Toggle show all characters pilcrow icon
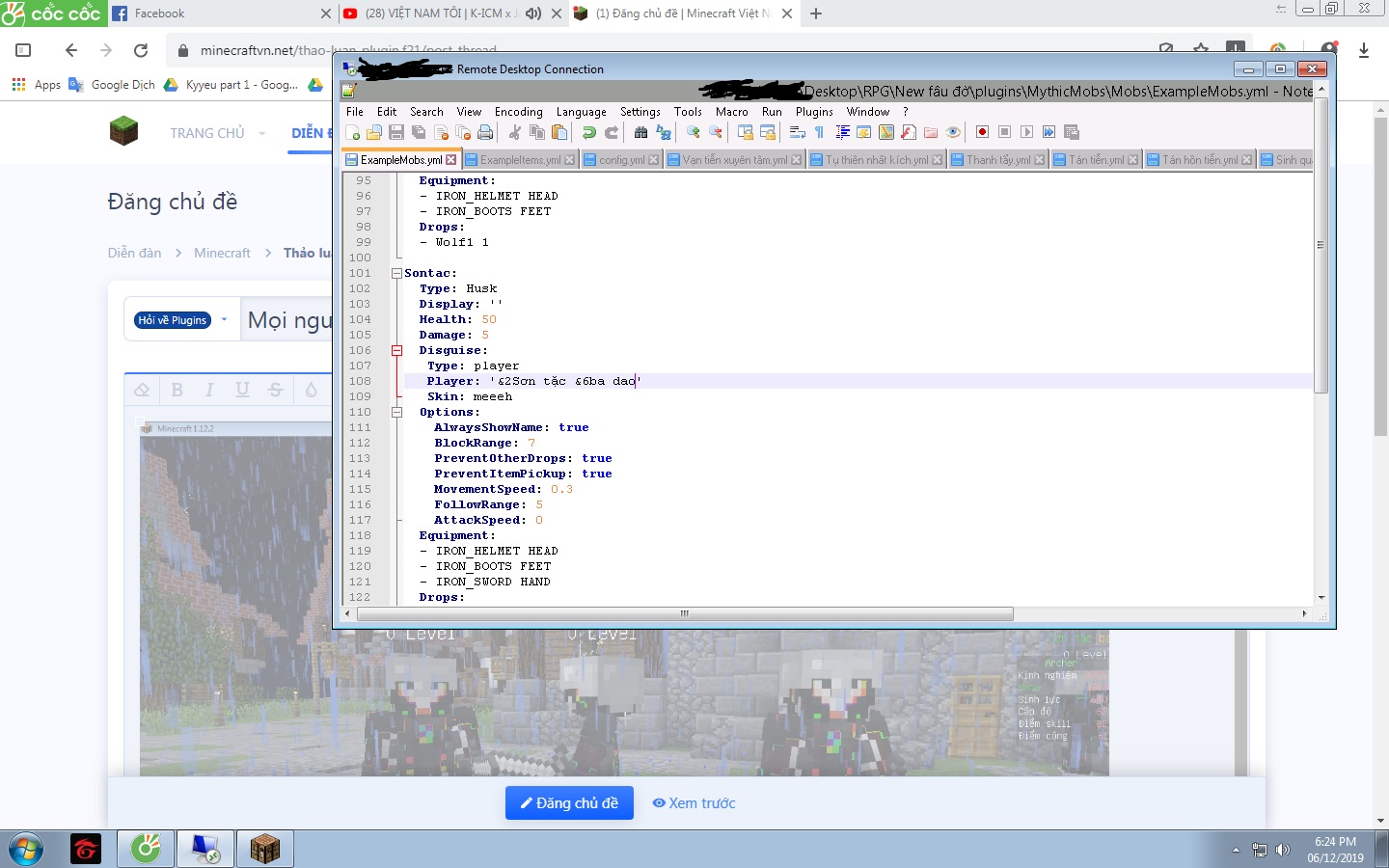The width and height of the screenshot is (1389, 868). tap(820, 132)
